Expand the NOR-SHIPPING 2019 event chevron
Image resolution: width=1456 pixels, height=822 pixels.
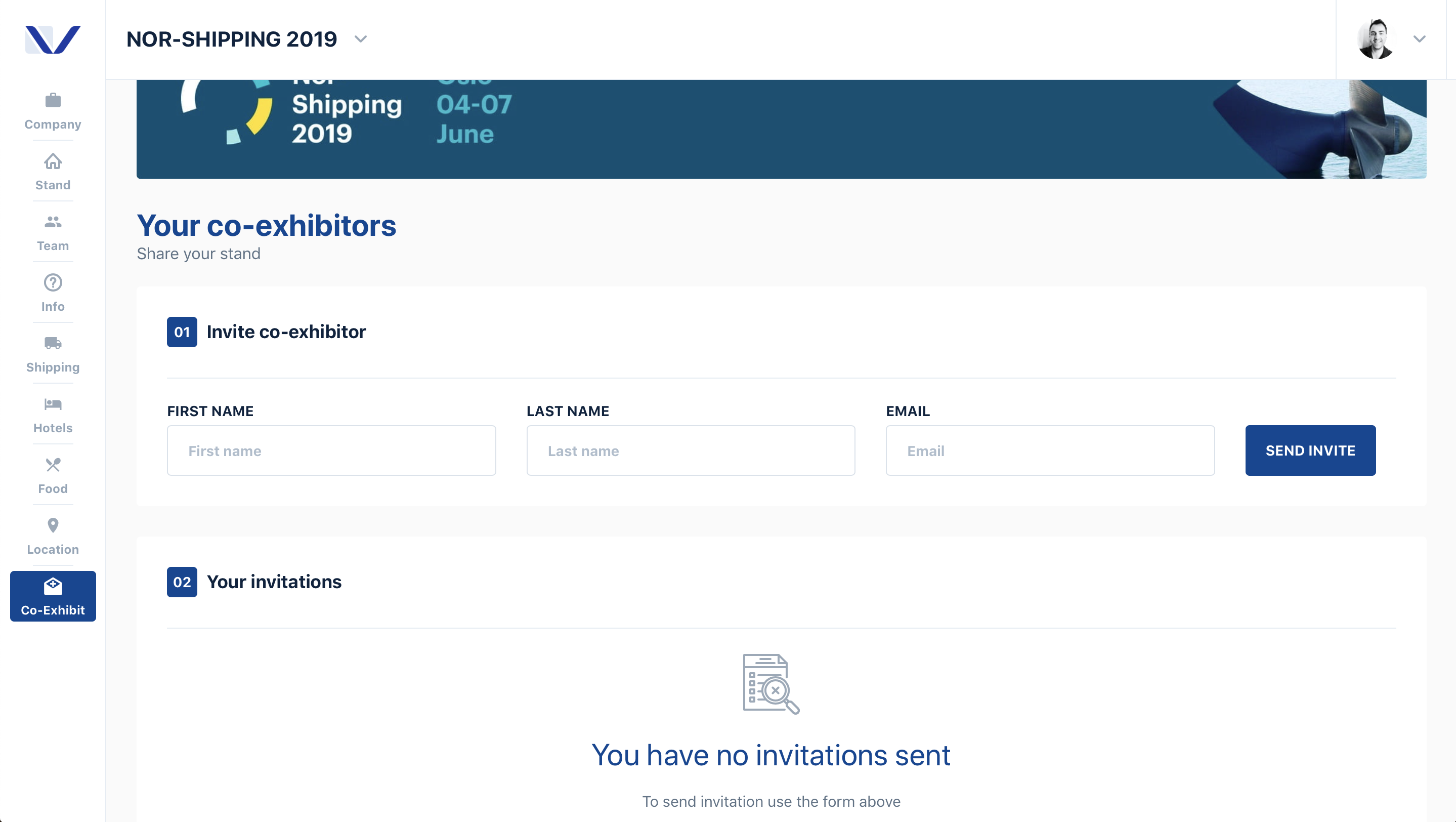[361, 39]
